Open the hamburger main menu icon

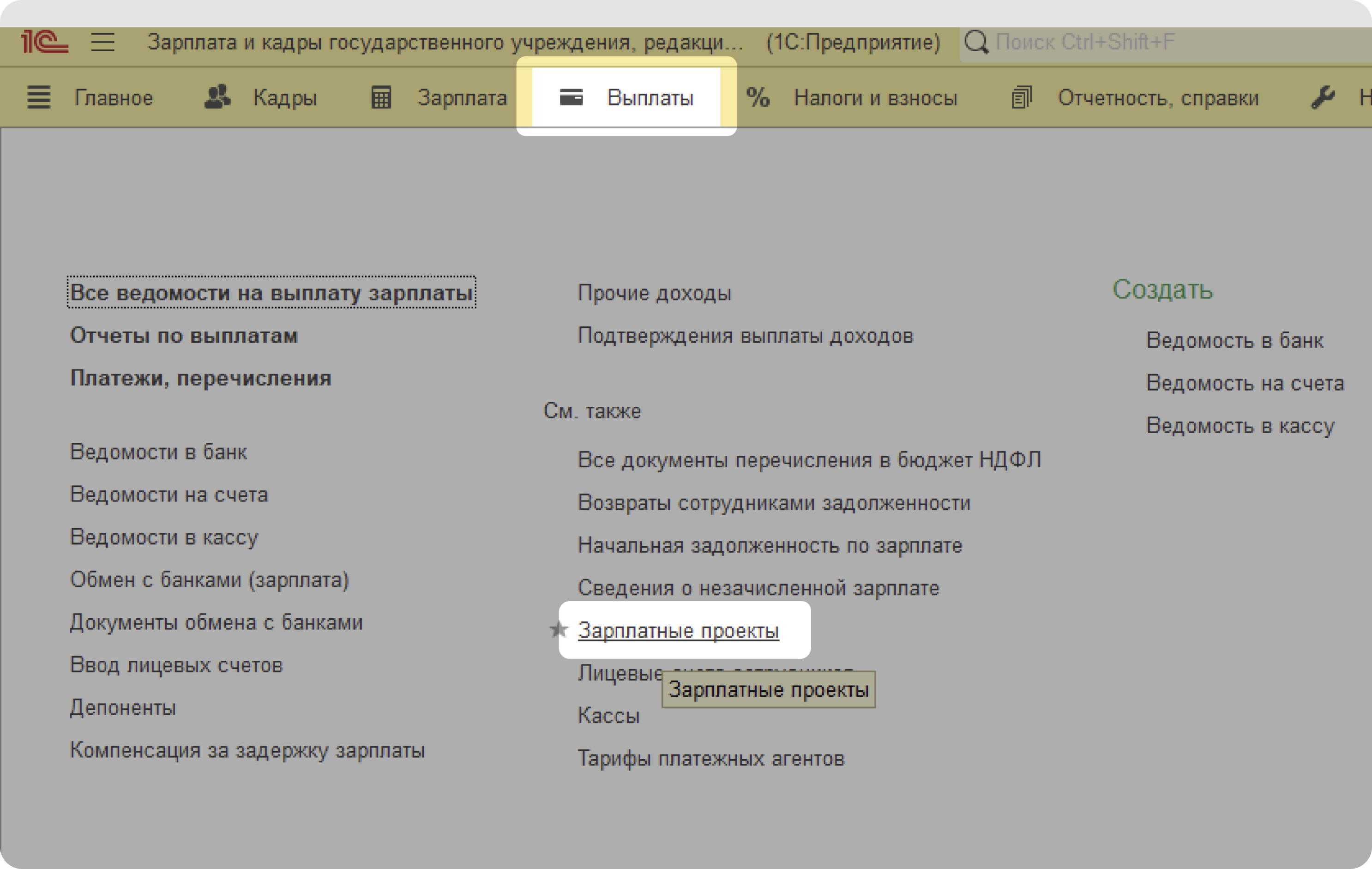(x=102, y=42)
